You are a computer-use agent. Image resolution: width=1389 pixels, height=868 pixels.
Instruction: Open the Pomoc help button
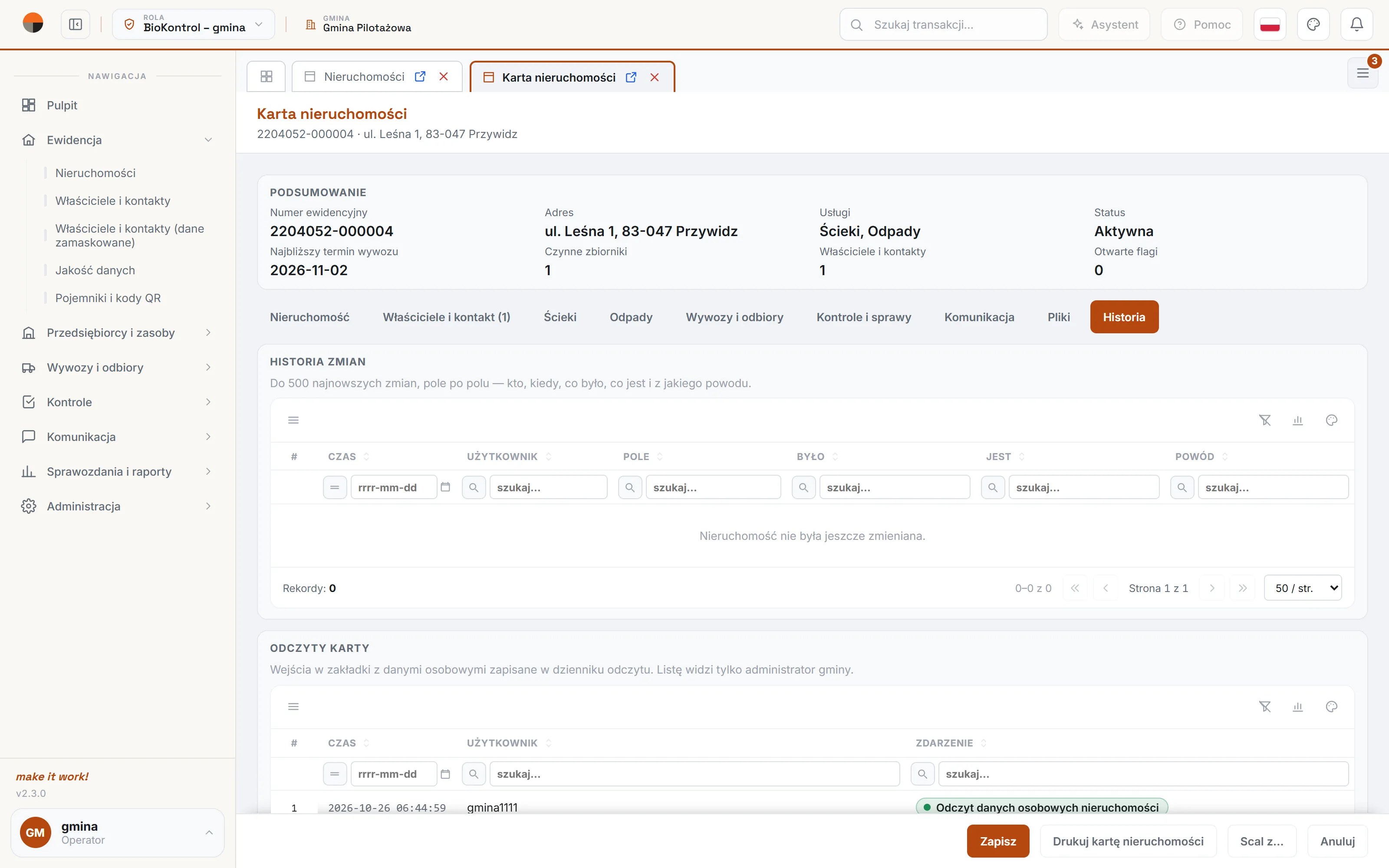click(1201, 25)
